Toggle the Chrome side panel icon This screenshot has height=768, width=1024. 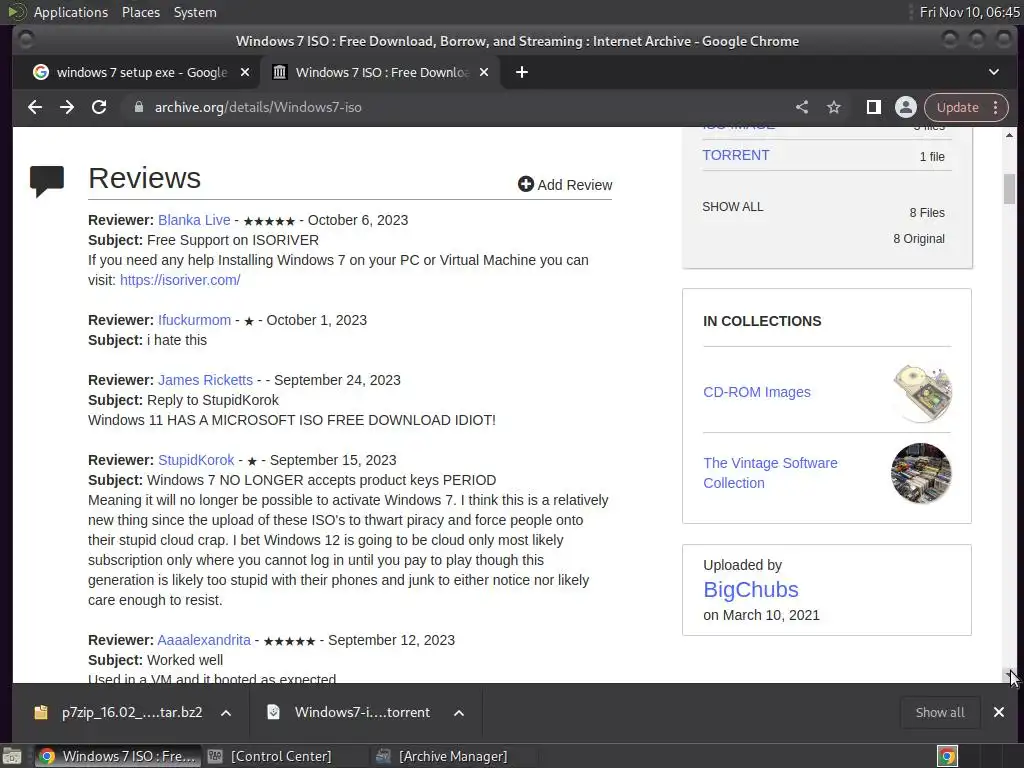pos(873,107)
